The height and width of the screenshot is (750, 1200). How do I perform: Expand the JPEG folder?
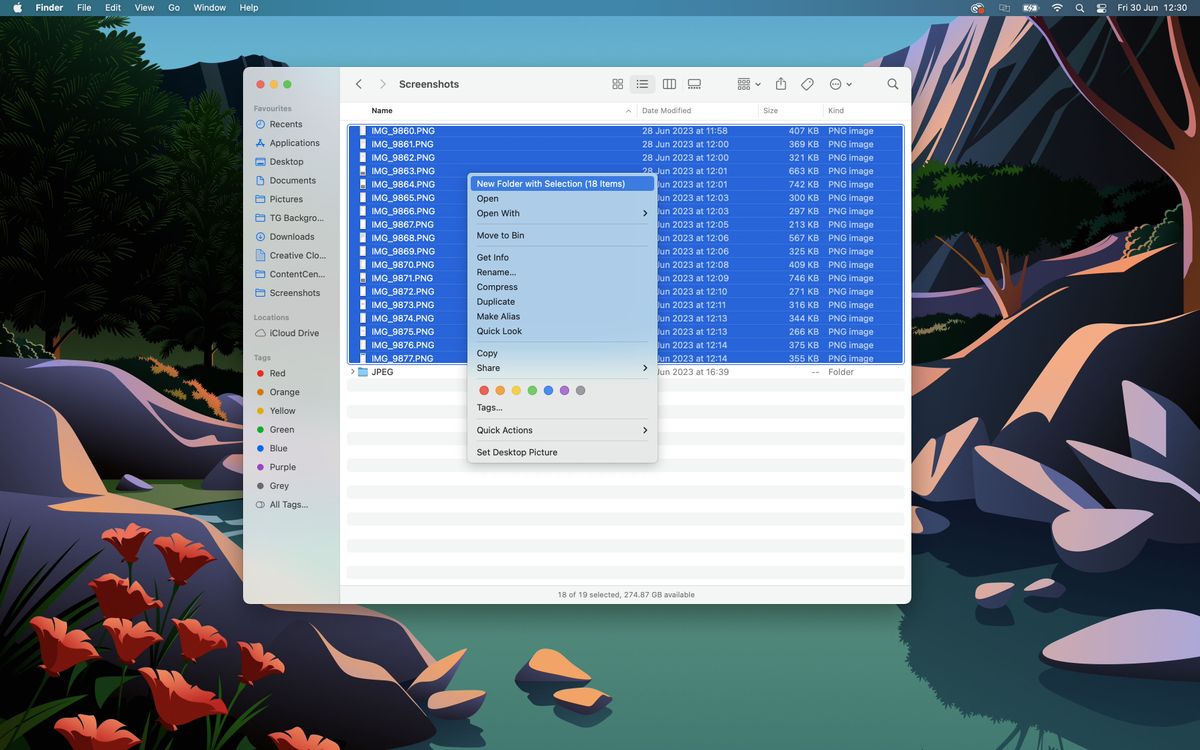click(351, 371)
